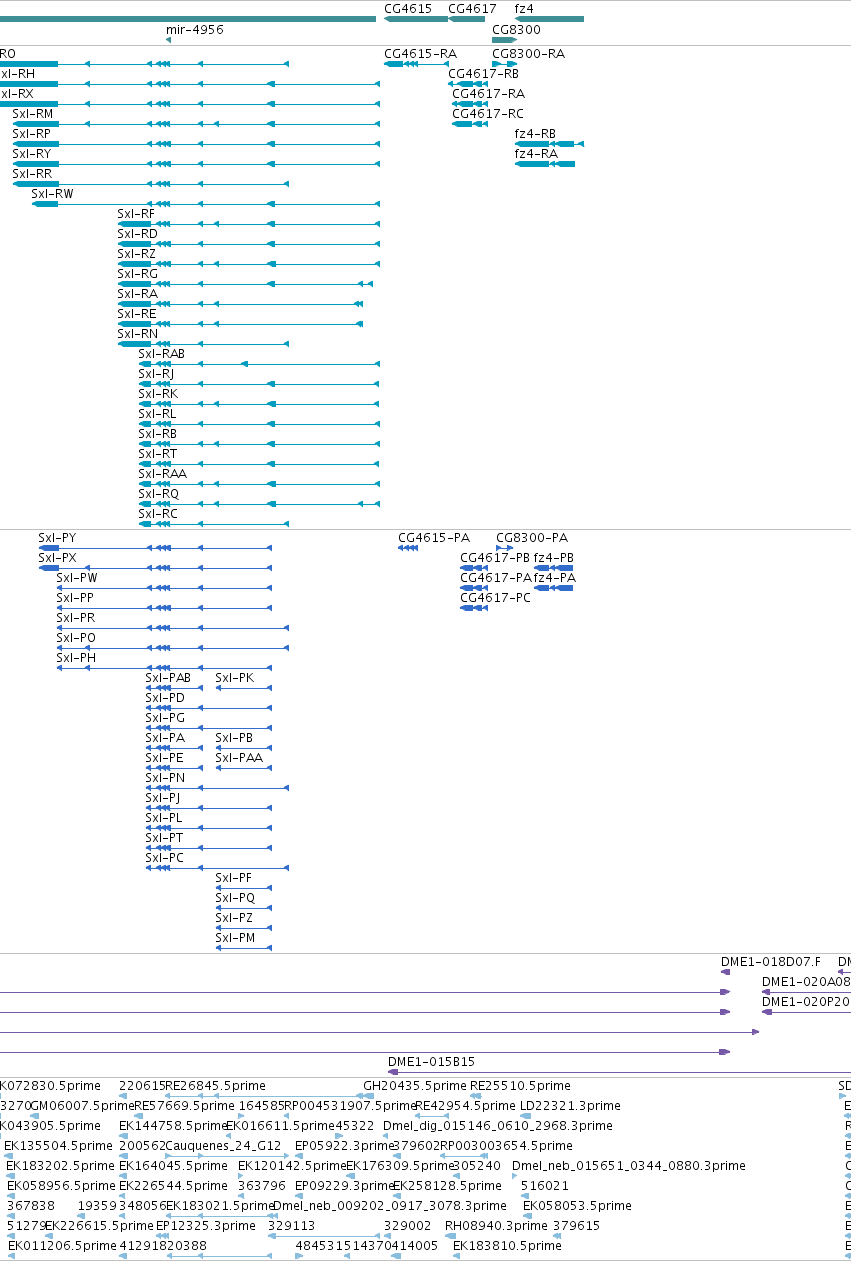Select the Sxl-PB protein feature

pos(234,738)
